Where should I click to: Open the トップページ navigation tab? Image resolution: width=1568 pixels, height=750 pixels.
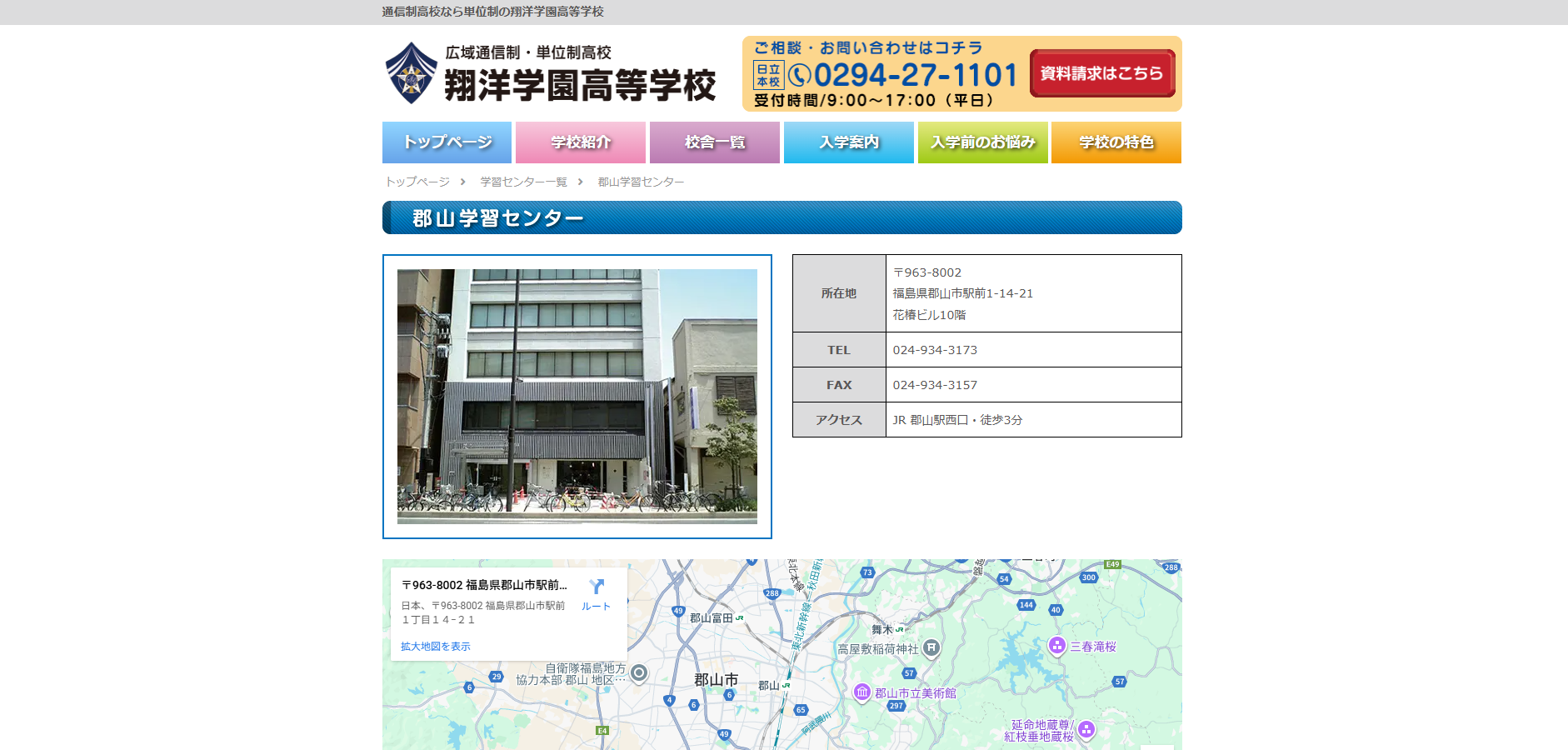point(447,142)
